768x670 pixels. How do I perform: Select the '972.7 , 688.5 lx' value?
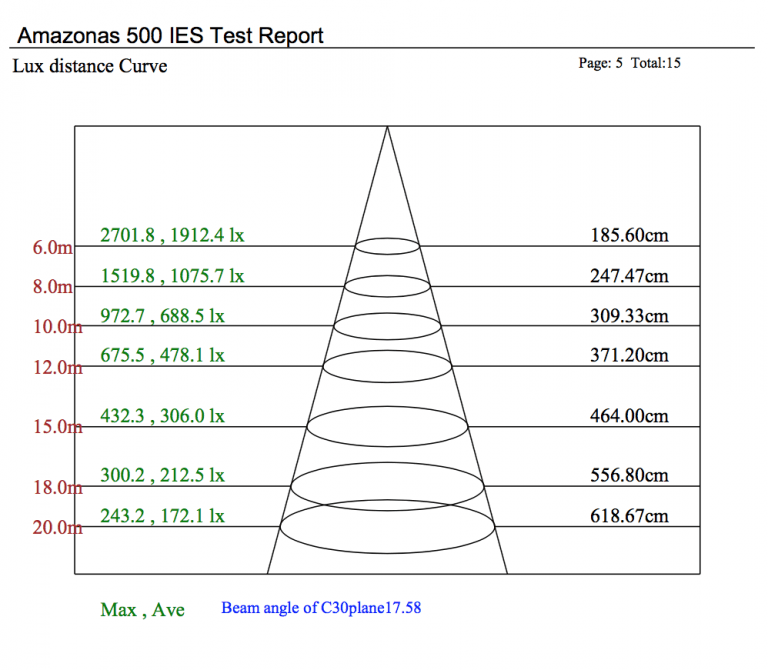pyautogui.click(x=162, y=316)
